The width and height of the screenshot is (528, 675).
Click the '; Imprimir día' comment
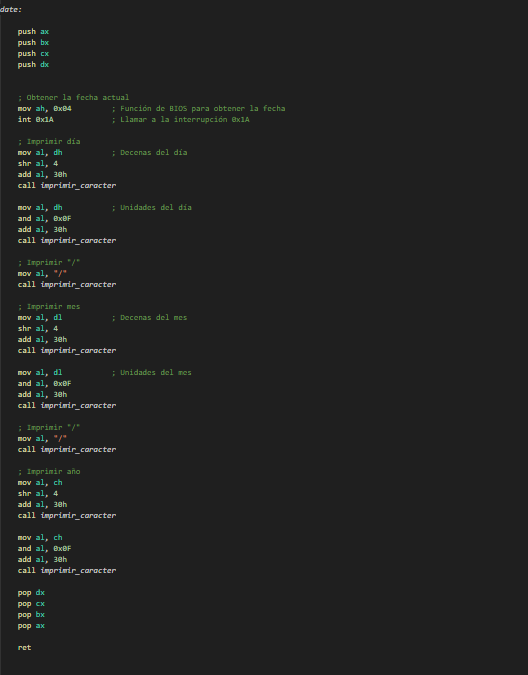49,141
